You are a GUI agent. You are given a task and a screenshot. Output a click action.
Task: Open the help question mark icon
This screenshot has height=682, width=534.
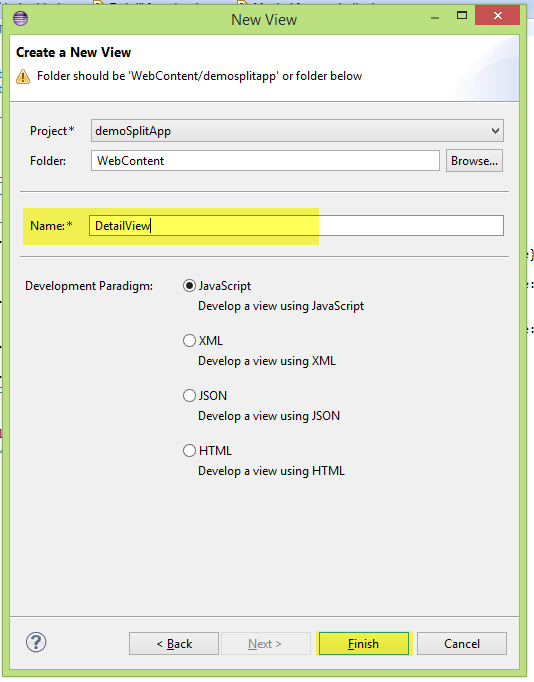pyautogui.click(x=36, y=642)
